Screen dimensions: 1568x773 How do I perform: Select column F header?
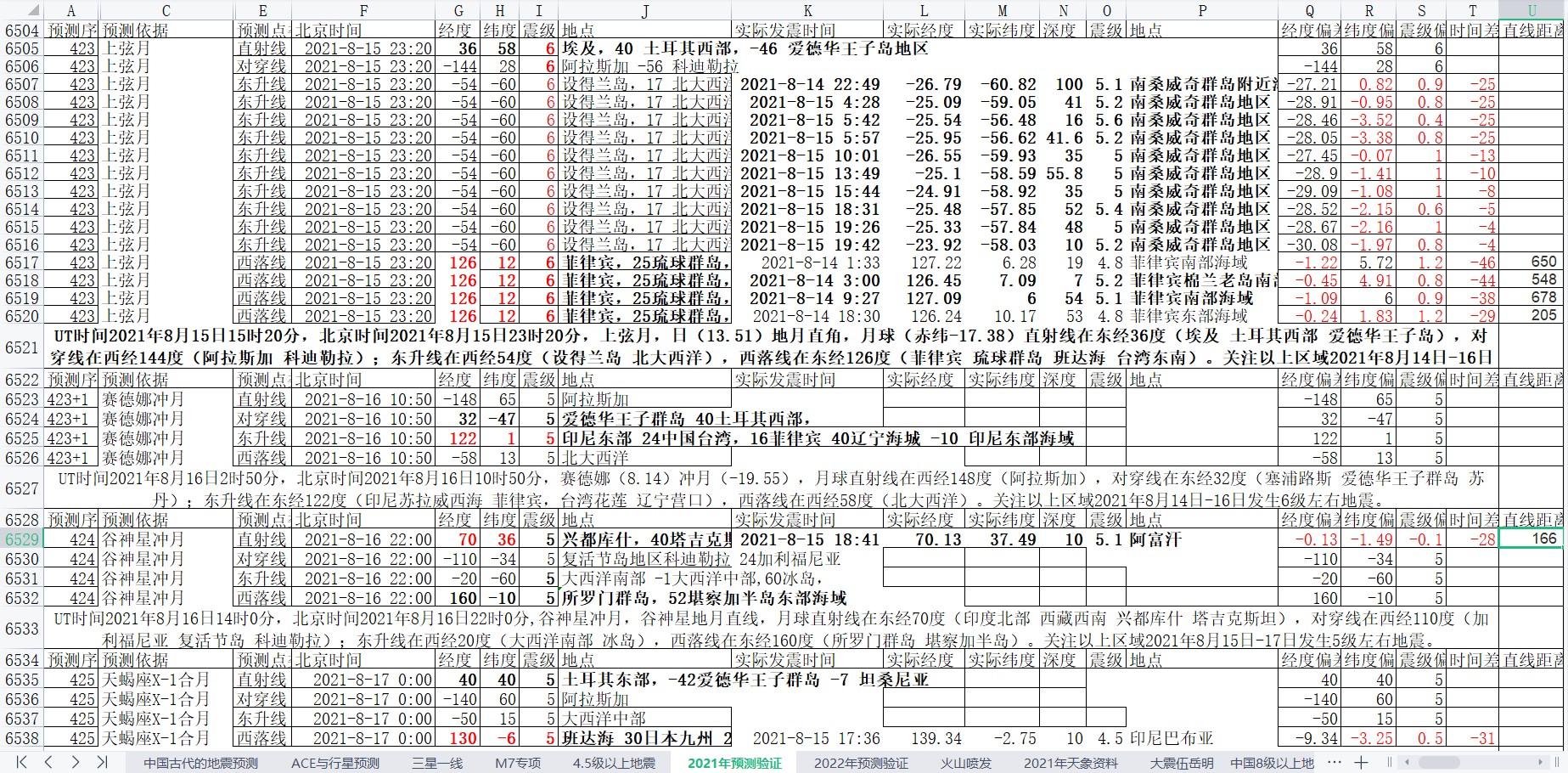(364, 10)
